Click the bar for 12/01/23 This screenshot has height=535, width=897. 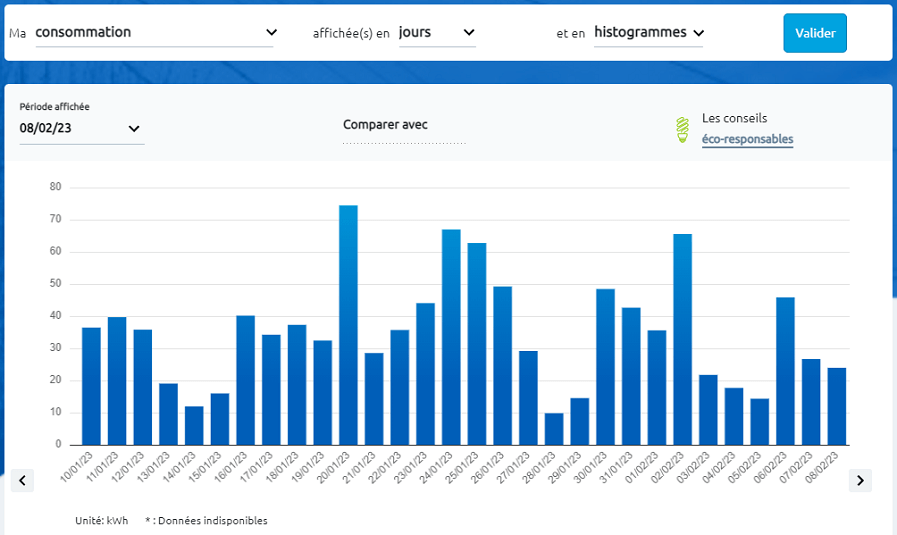click(142, 387)
